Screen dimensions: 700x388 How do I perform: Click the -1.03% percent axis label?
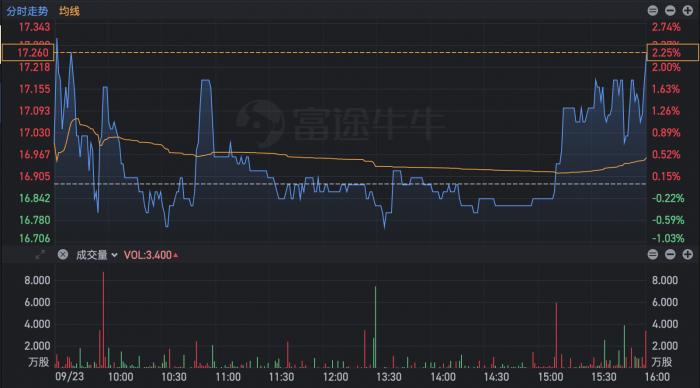click(x=668, y=238)
